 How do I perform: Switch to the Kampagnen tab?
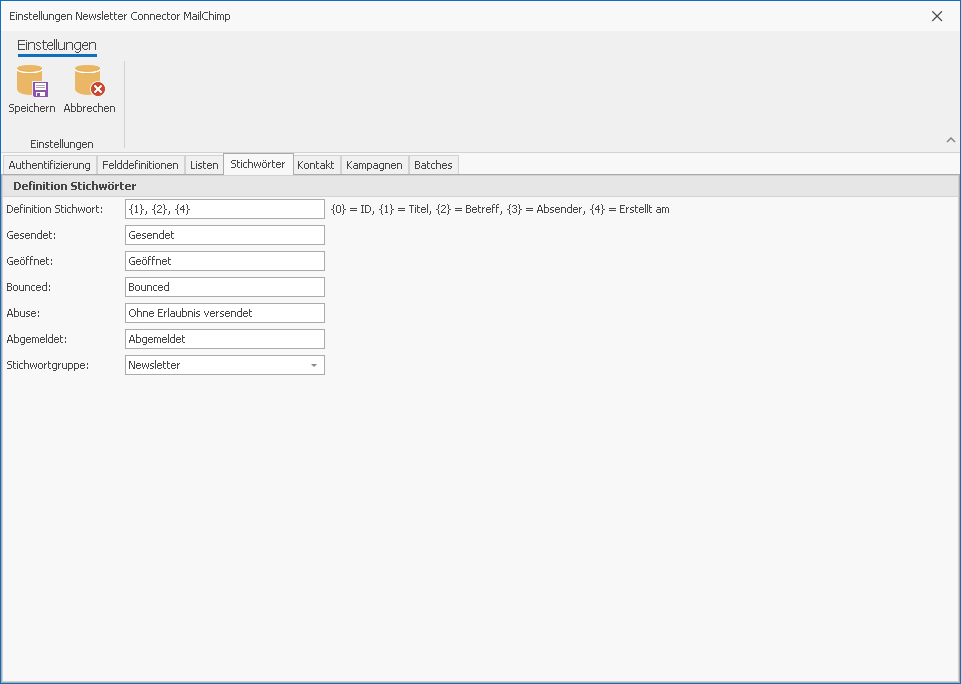point(374,165)
